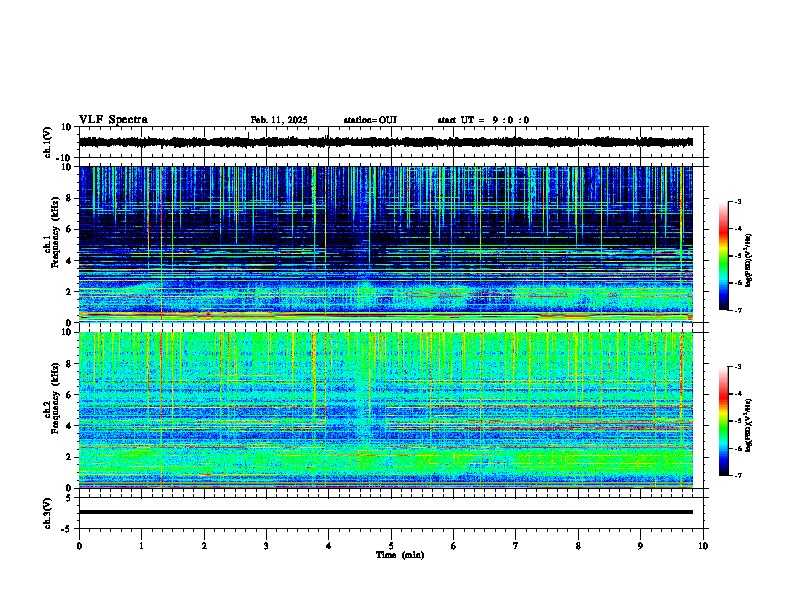Image resolution: width=792 pixels, height=612 pixels.
Task: Click the "8" kHz tick on ch.1 spectrogram
Action: coord(70,198)
